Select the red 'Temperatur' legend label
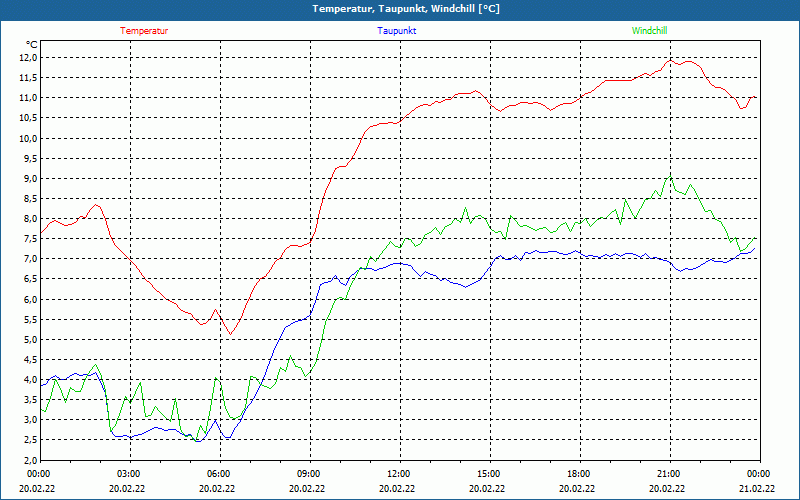 (x=144, y=31)
